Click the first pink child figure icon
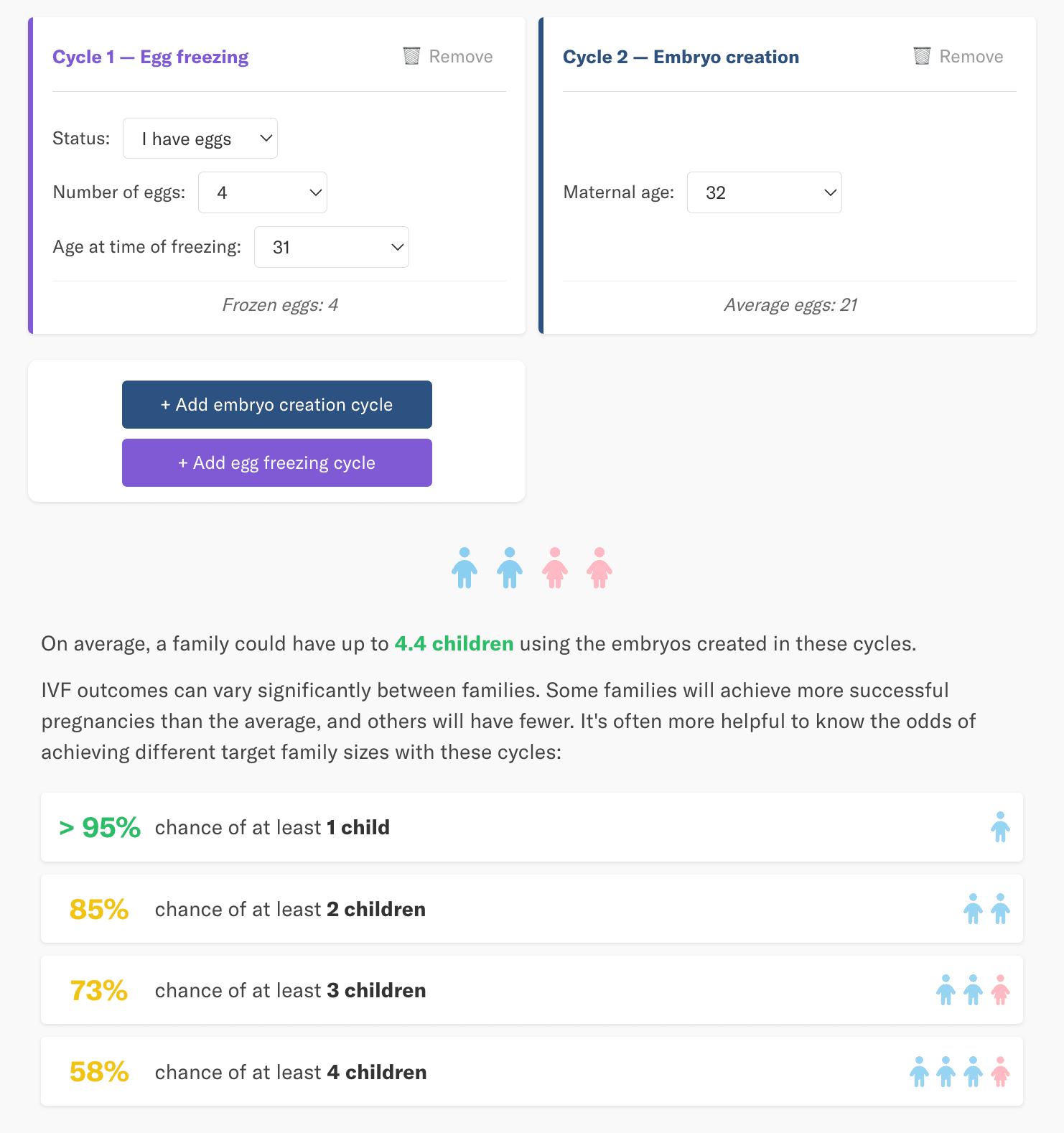 [554, 568]
